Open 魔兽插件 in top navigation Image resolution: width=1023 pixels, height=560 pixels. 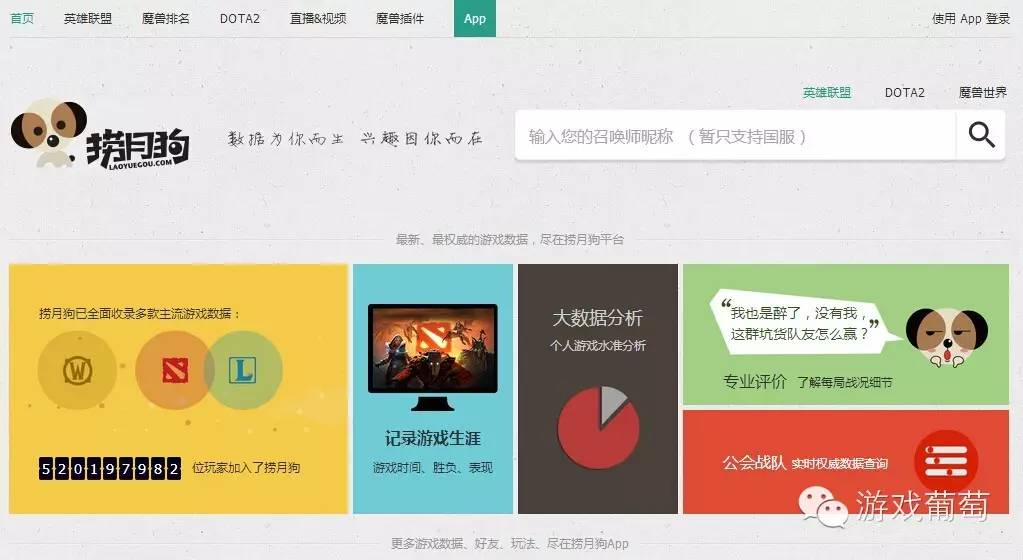coord(400,19)
